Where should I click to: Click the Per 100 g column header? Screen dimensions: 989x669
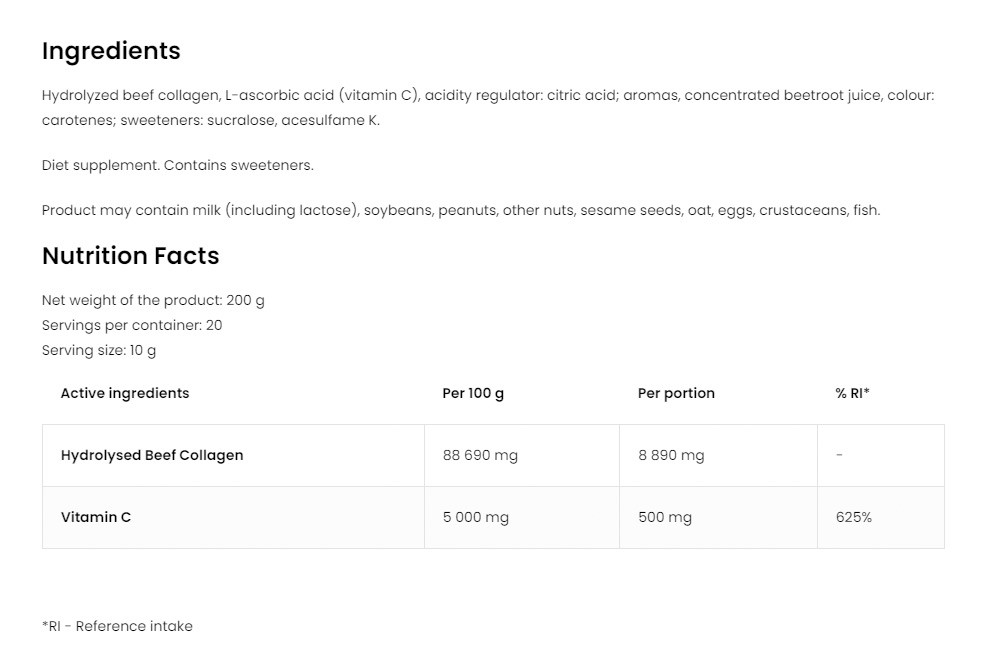coord(473,393)
